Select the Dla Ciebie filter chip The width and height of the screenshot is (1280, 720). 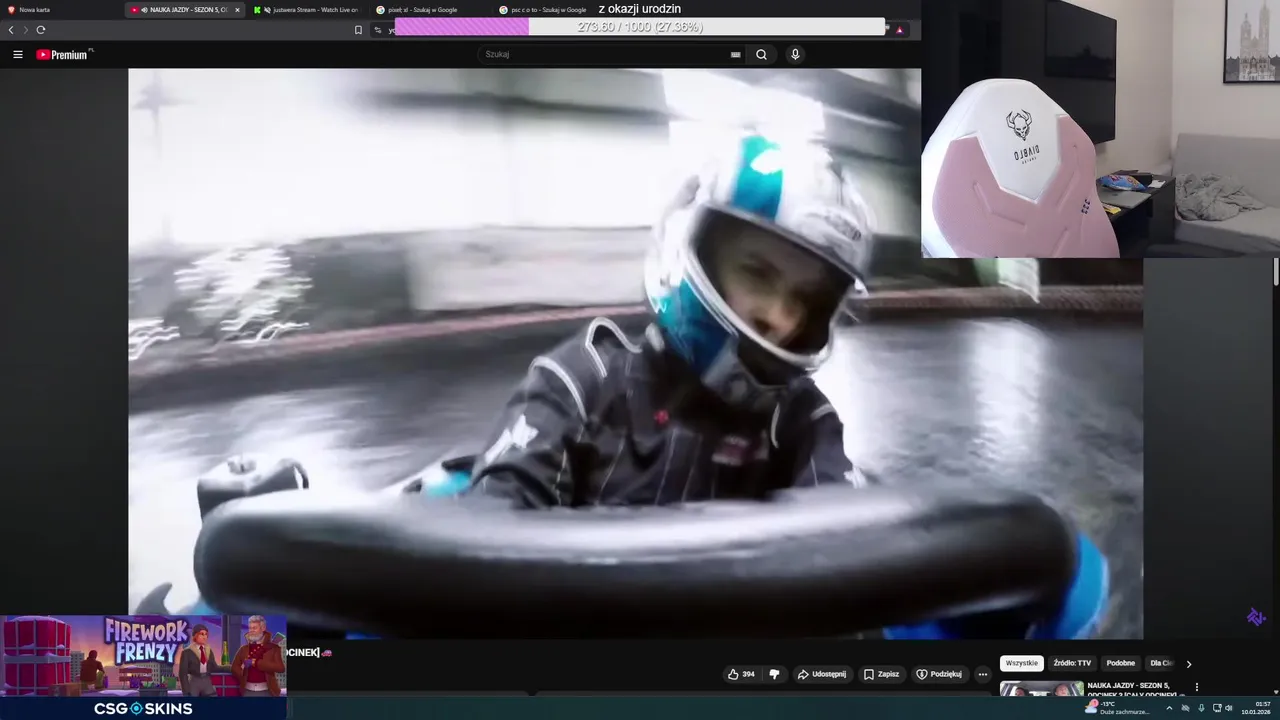click(1161, 663)
